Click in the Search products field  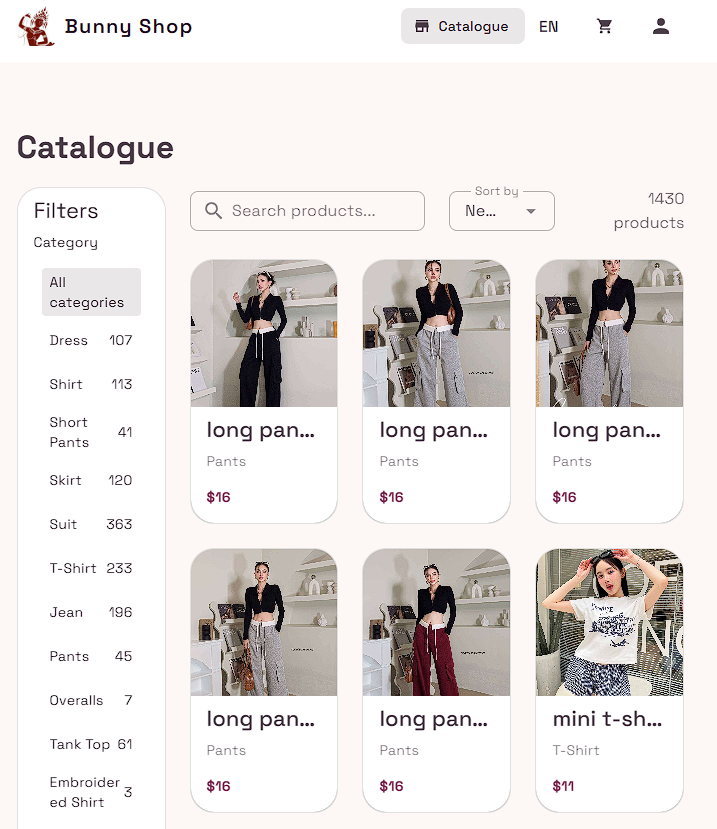(x=320, y=211)
